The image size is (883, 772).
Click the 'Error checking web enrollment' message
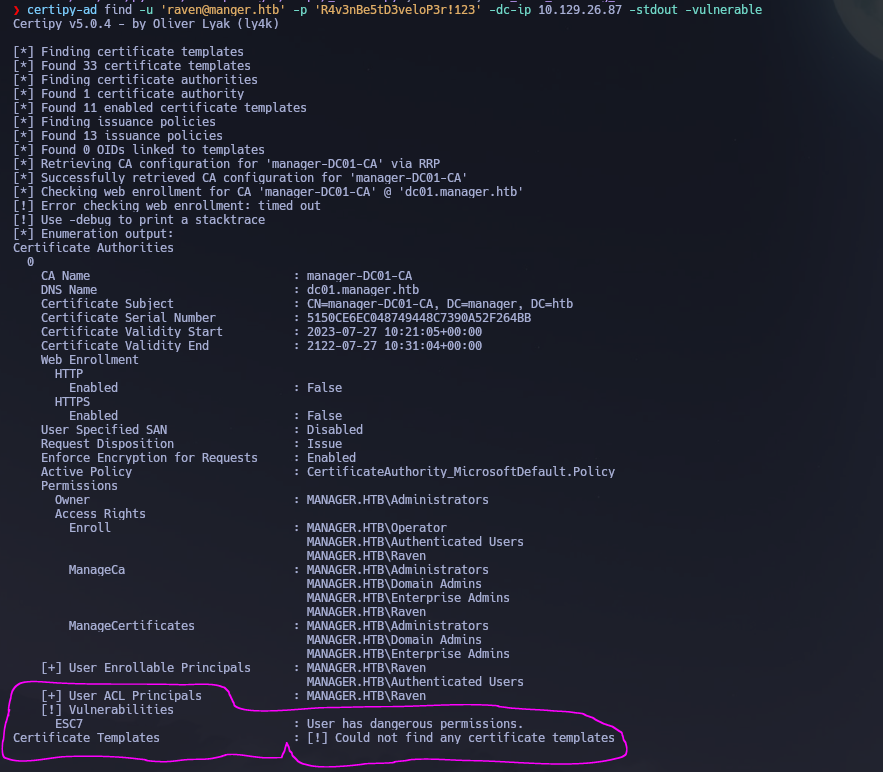coord(167,206)
